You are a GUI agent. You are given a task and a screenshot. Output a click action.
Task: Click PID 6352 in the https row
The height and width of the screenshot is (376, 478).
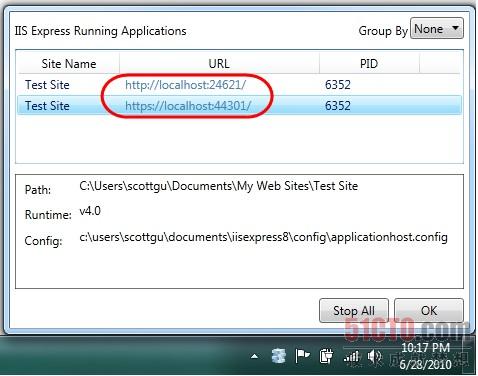338,106
